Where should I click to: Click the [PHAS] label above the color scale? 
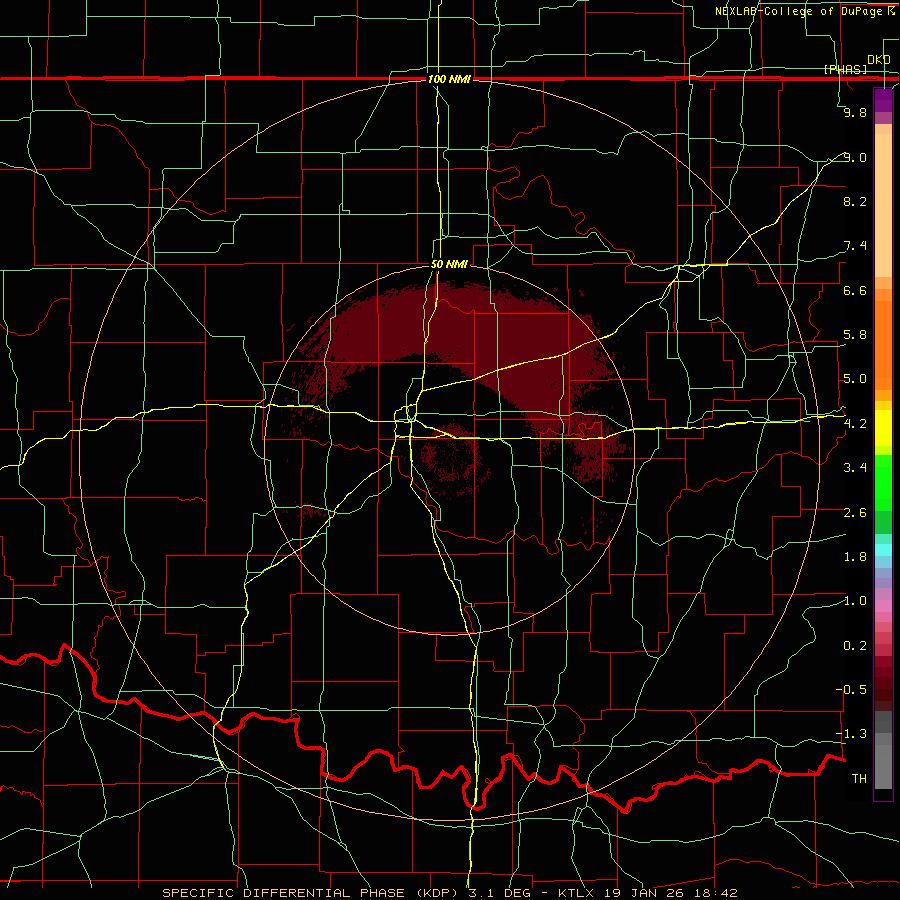845,69
